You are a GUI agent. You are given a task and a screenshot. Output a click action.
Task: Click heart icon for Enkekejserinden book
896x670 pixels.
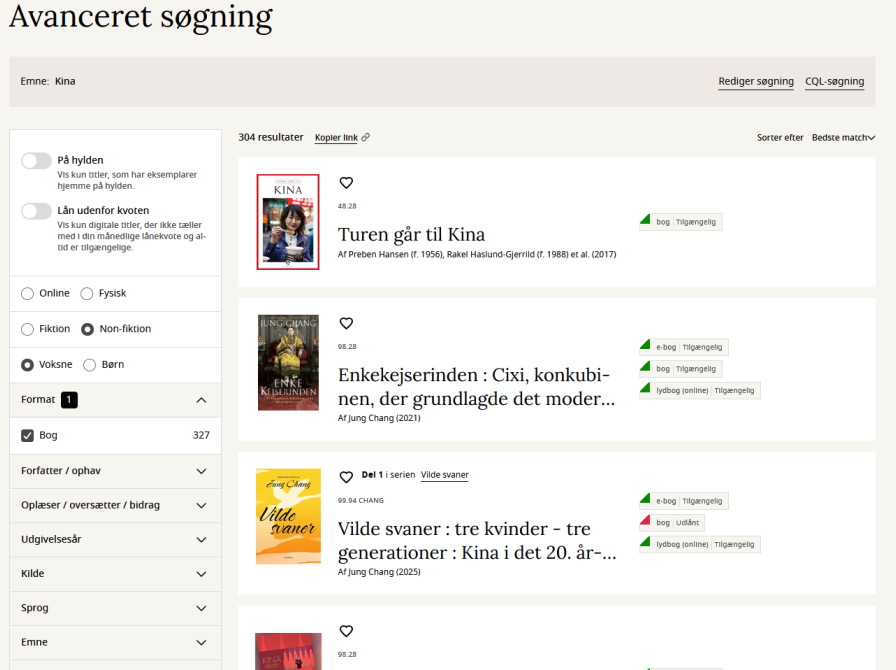[x=346, y=324]
